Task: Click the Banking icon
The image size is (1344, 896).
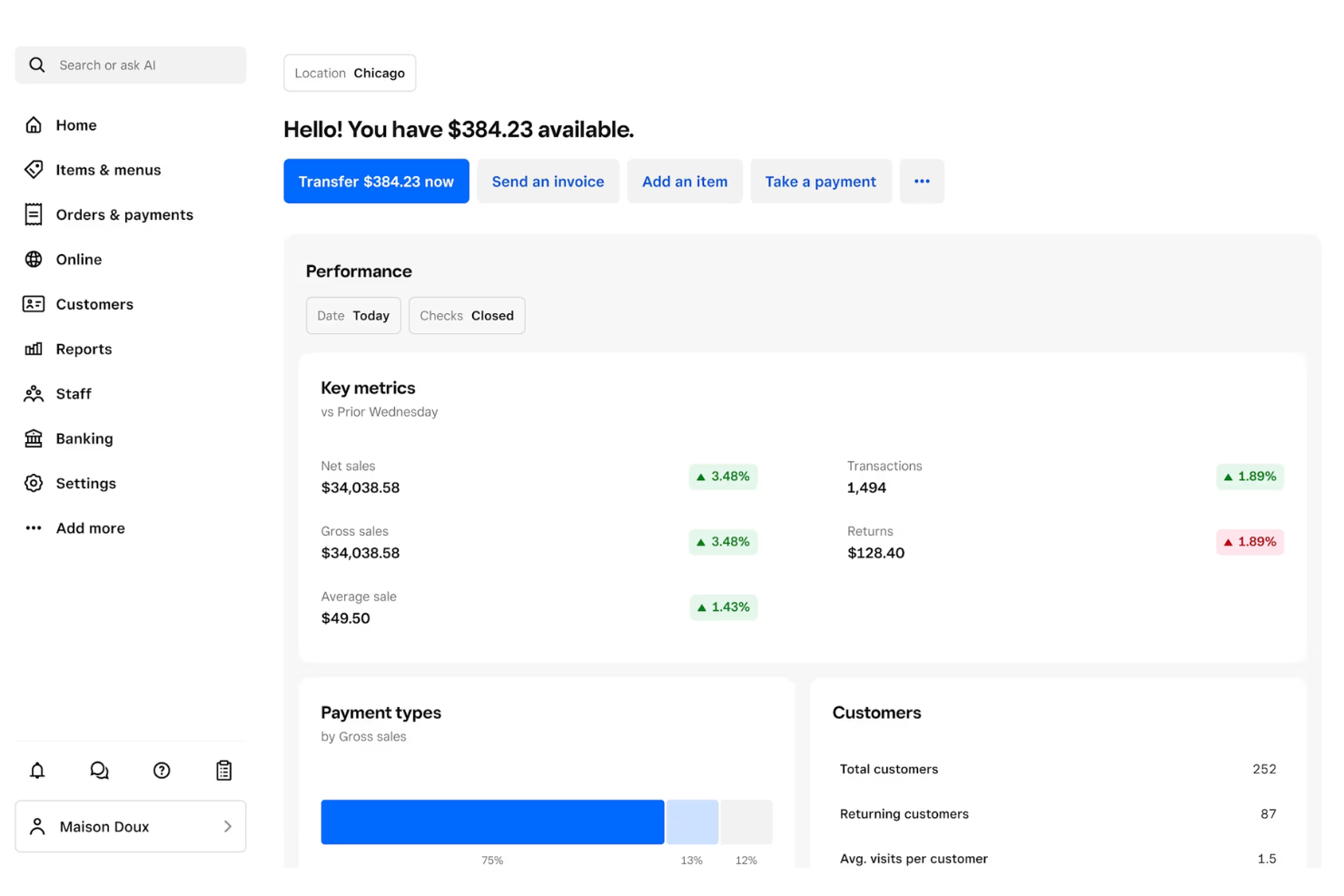Action: tap(34, 438)
